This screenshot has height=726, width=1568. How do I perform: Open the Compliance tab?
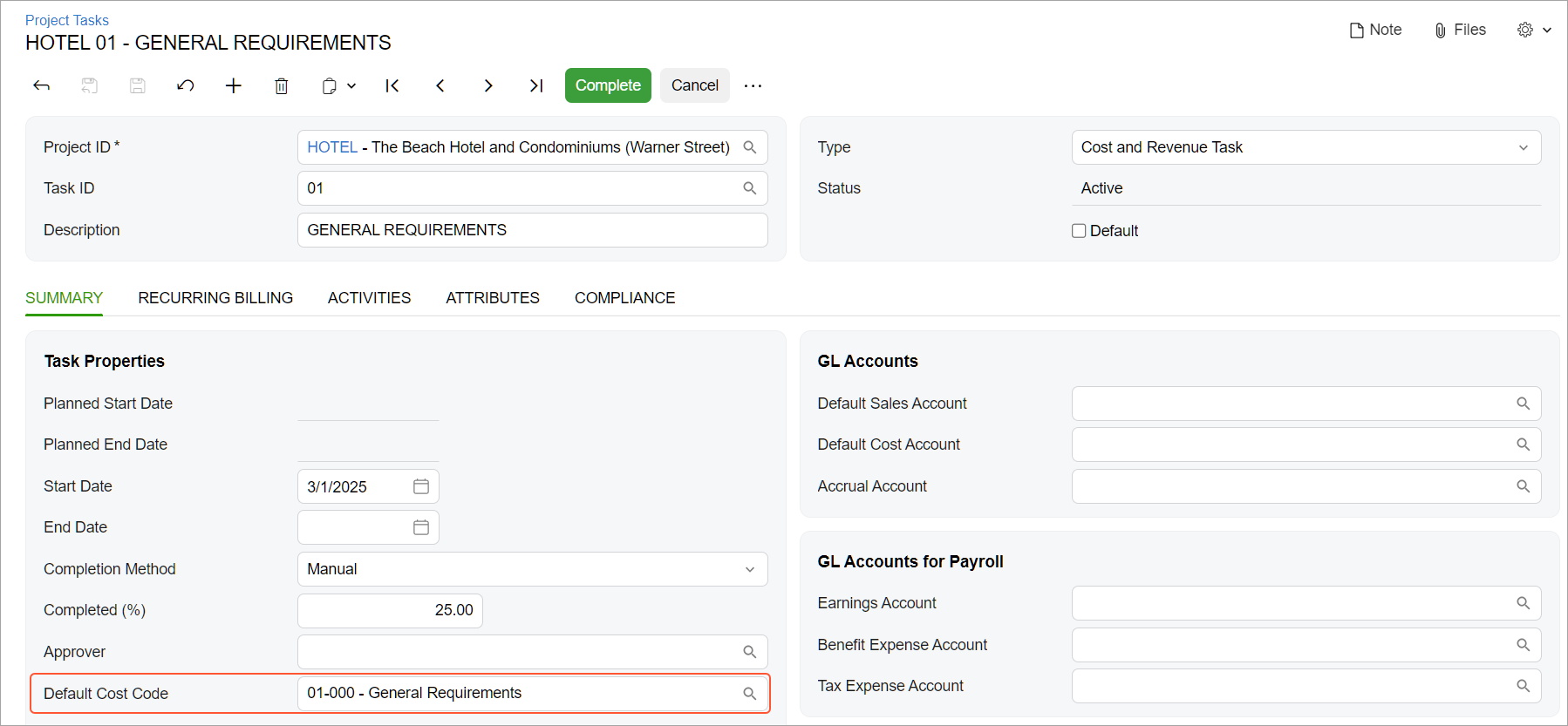coord(624,298)
